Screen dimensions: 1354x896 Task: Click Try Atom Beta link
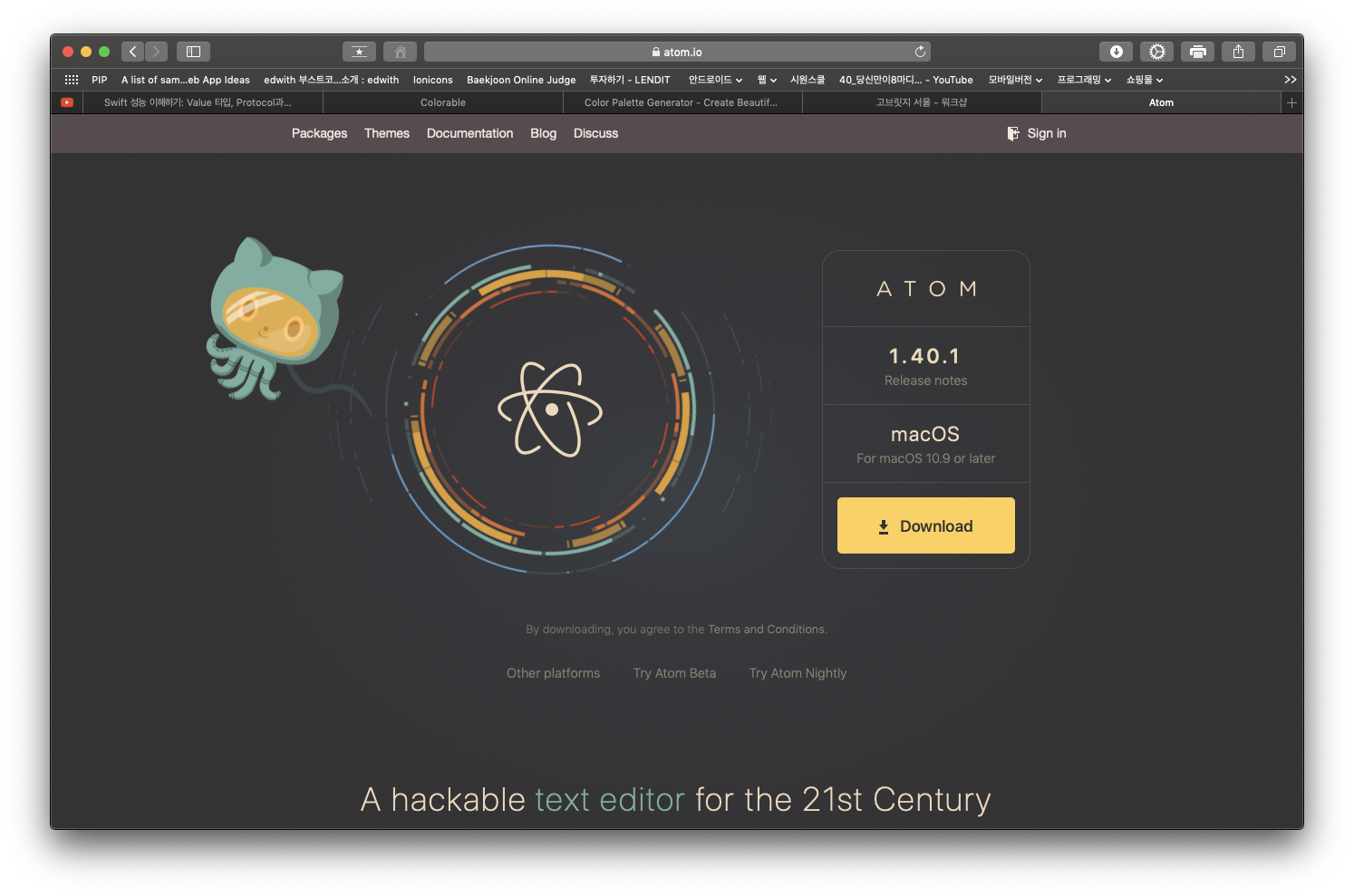674,673
